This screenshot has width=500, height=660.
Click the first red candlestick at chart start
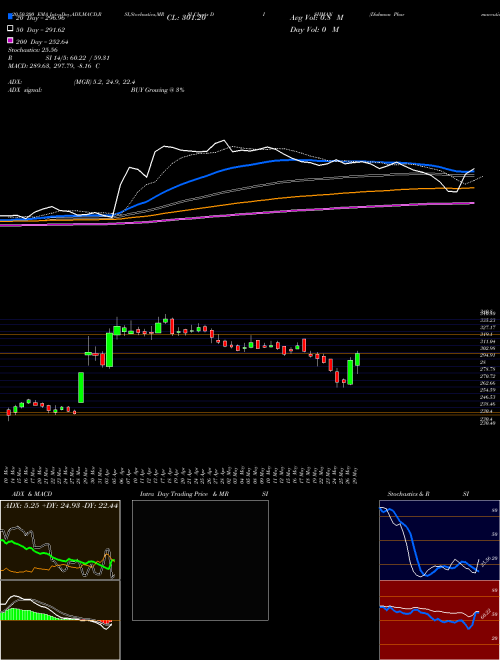[8, 412]
